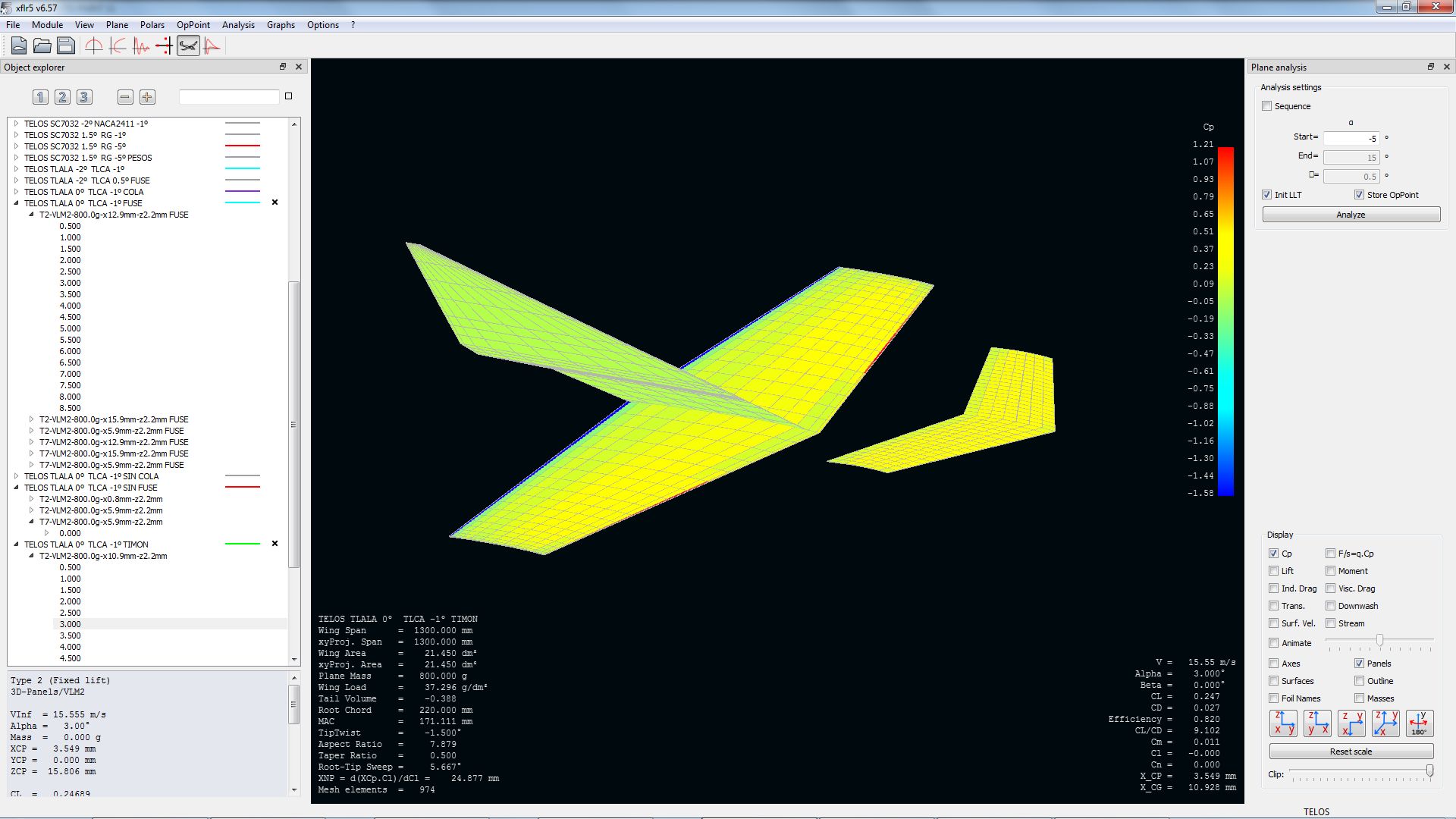This screenshot has height=819, width=1456.
Task: Open the OpPoint menu
Action: tap(193, 25)
